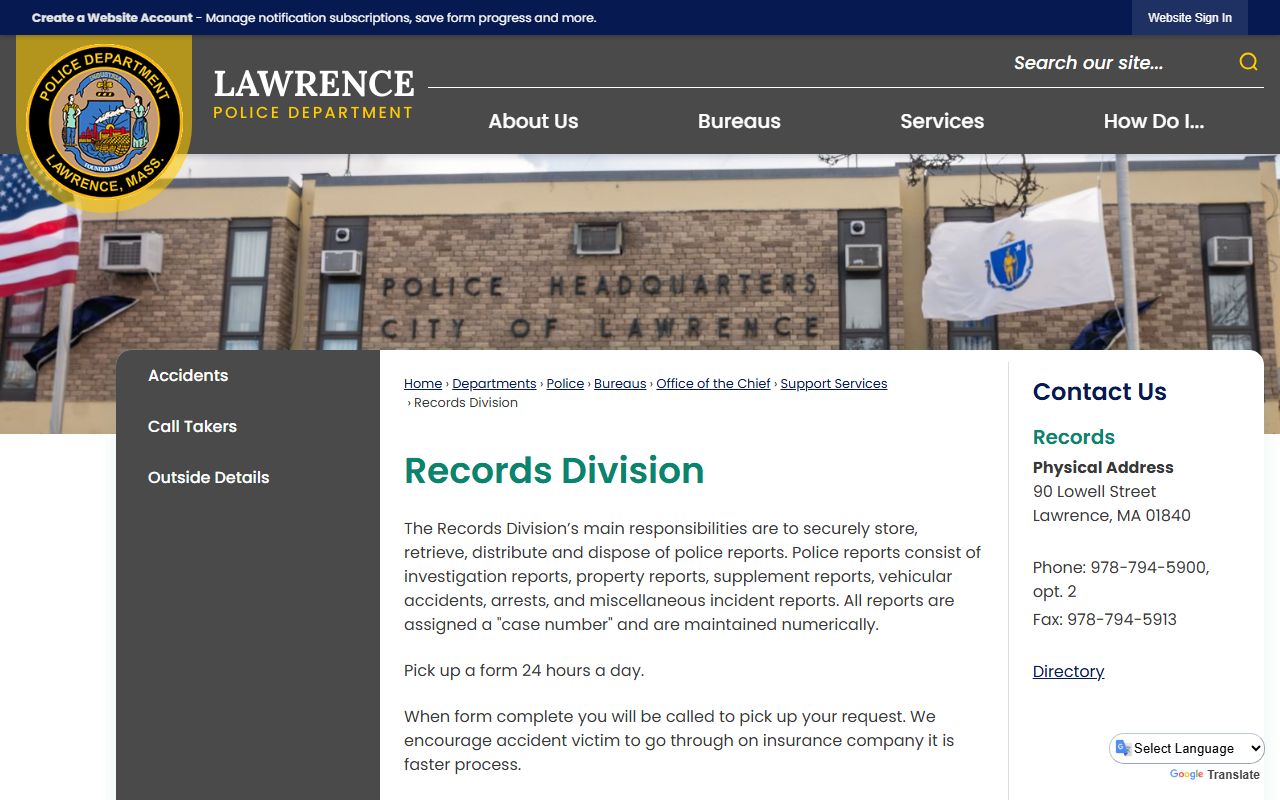This screenshot has height=800, width=1280.
Task: Click the Records Division breadcrumb text
Action: tap(466, 403)
